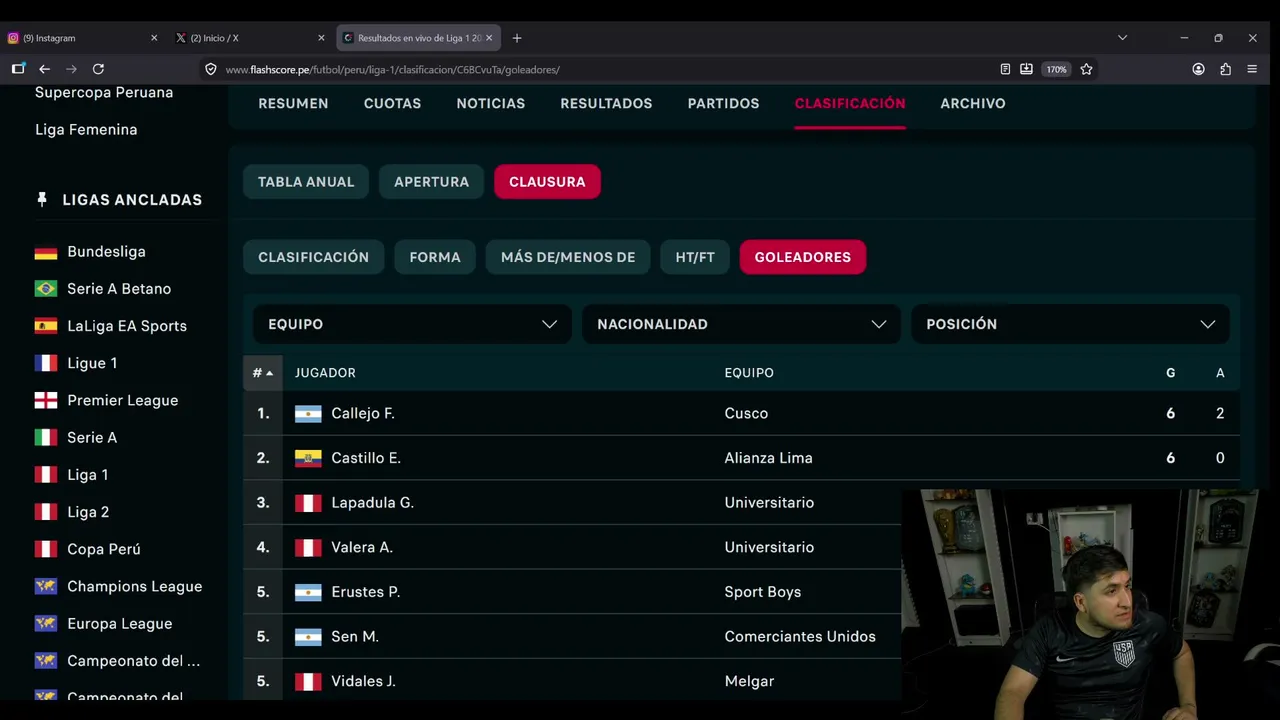Viewport: 1280px width, 720px height.
Task: Sort scorers by the G goals column
Action: [1170, 373]
